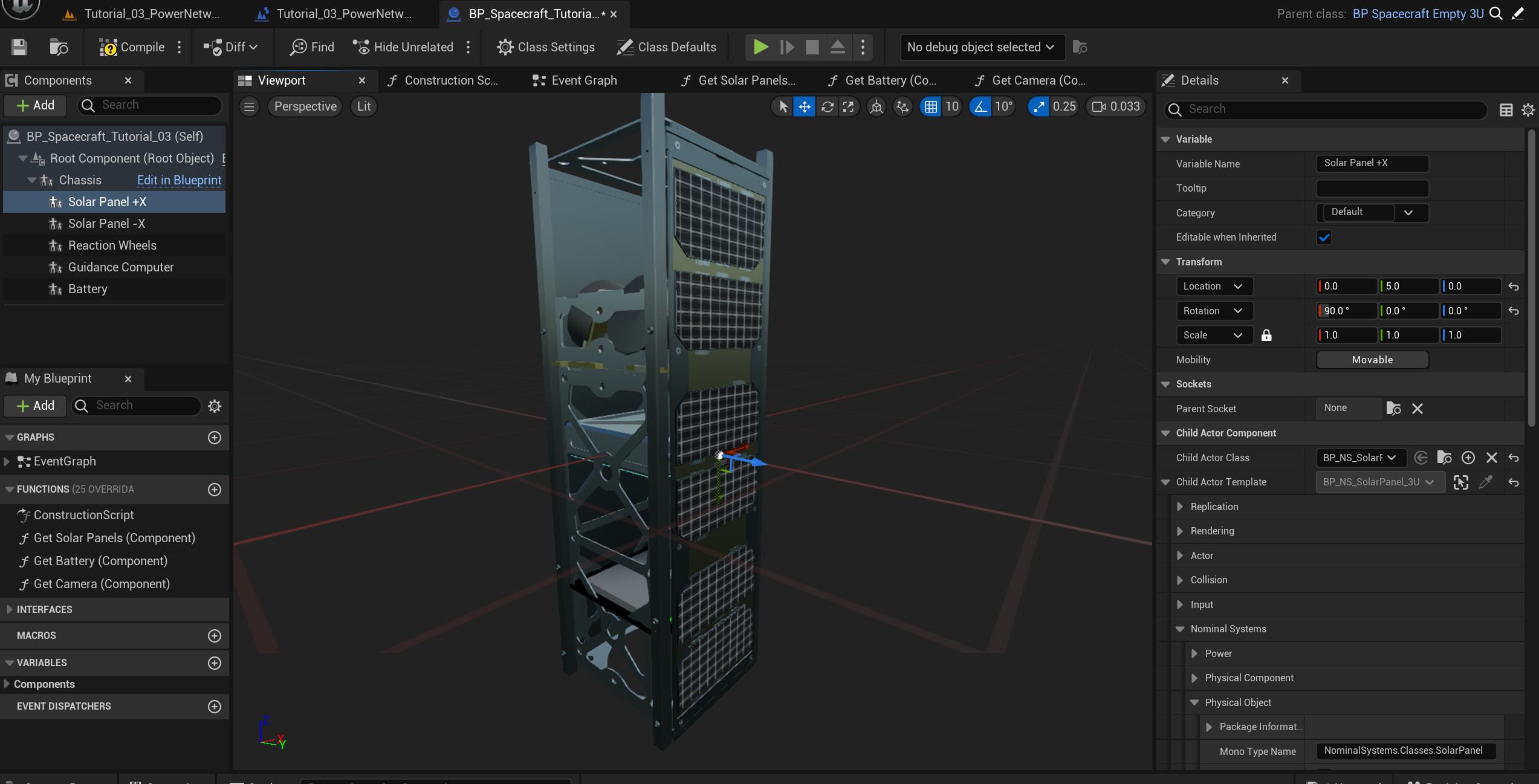Viewport: 1539px width, 784px height.
Task: Collapse the Physical Object section
Action: 1194,703
